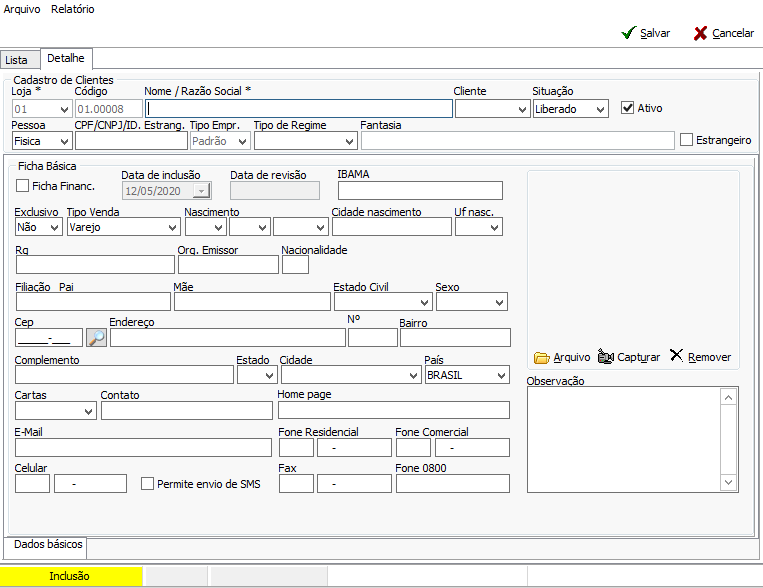Expand the Situação Liberado dropdown
Image resolution: width=763 pixels, height=588 pixels.
click(x=601, y=109)
